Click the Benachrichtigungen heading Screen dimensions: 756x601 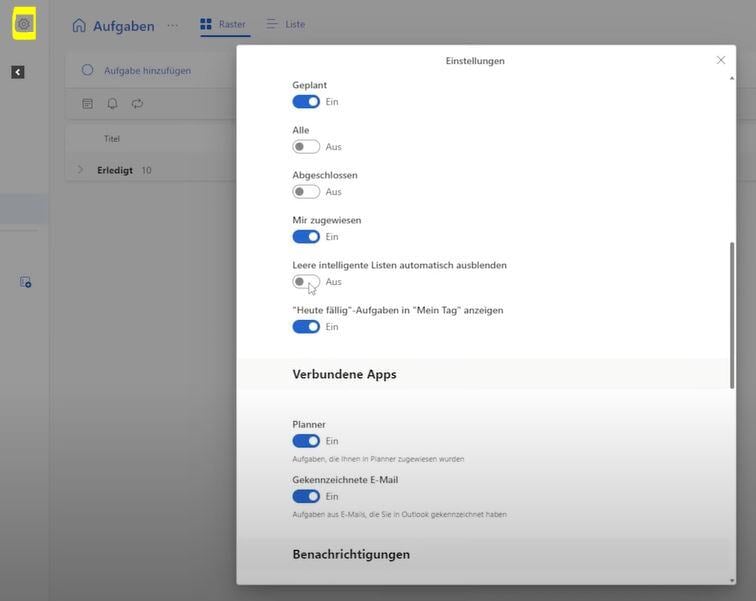(351, 554)
